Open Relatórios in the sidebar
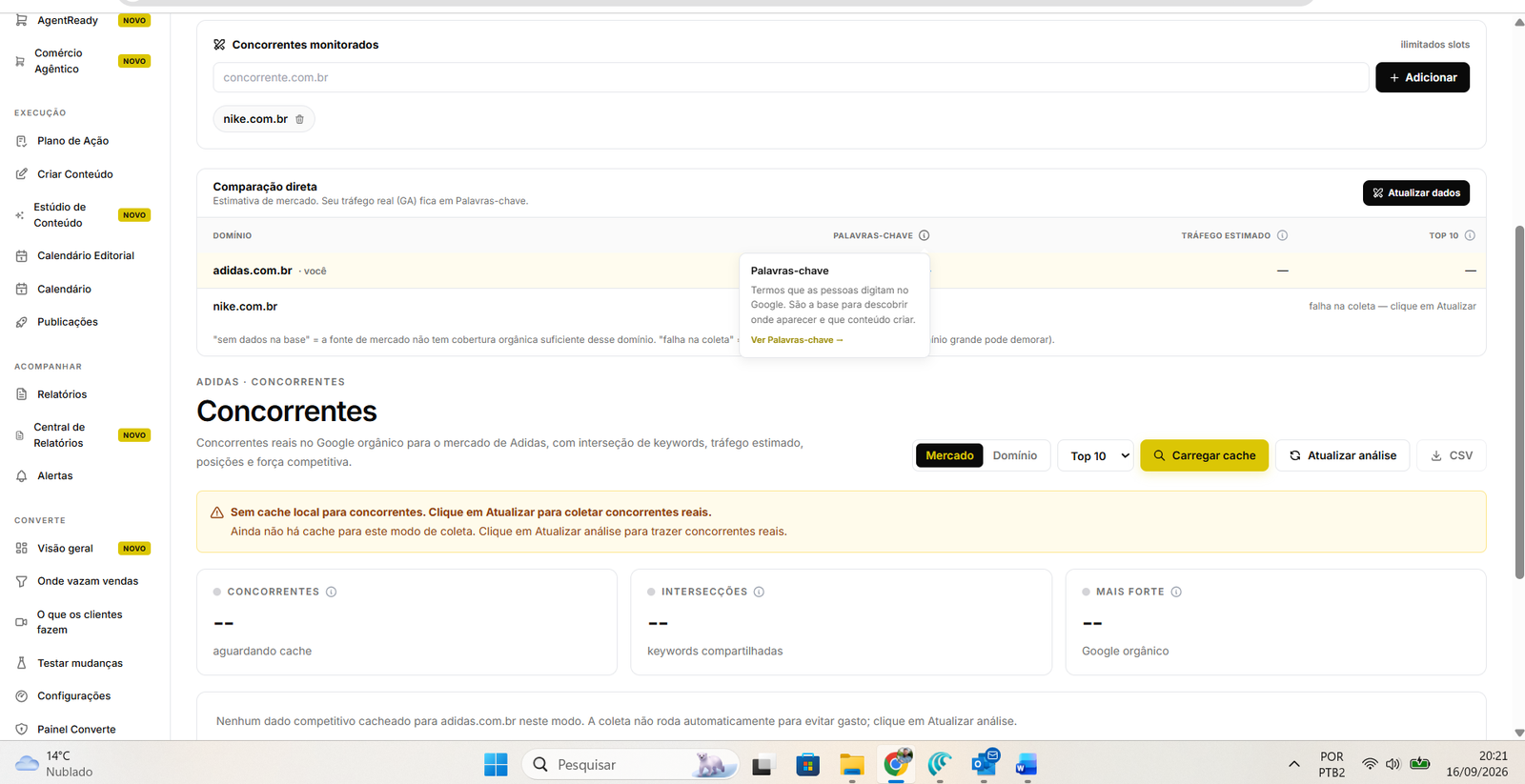This screenshot has height=784, width=1525. (x=62, y=394)
